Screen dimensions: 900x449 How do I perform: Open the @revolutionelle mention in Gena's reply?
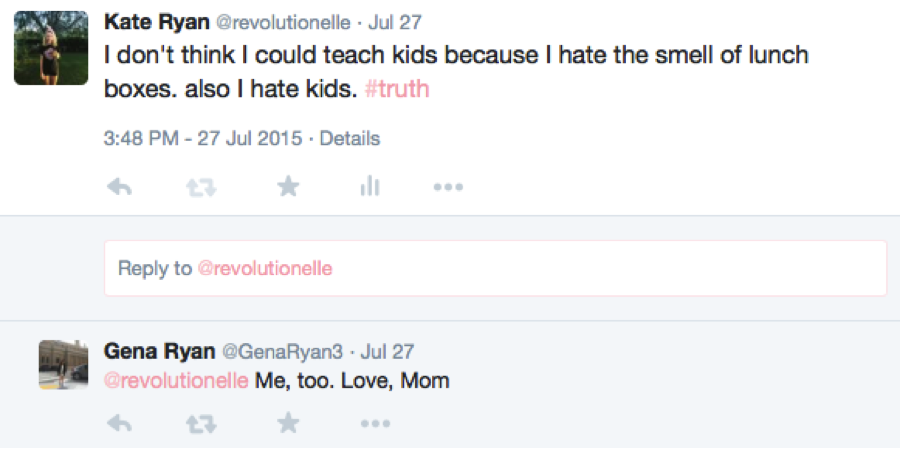176,380
